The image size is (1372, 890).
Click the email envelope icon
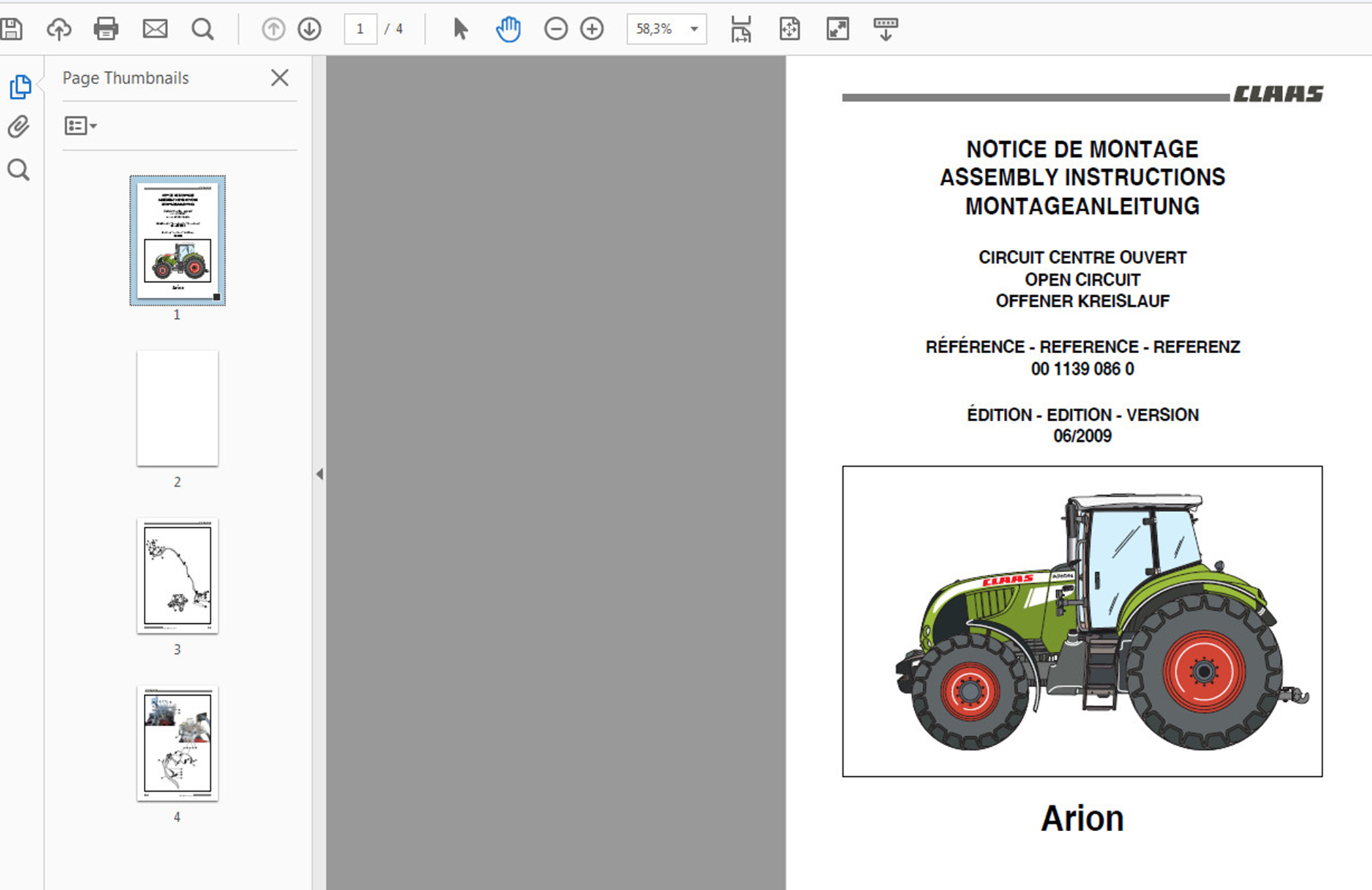coord(155,29)
